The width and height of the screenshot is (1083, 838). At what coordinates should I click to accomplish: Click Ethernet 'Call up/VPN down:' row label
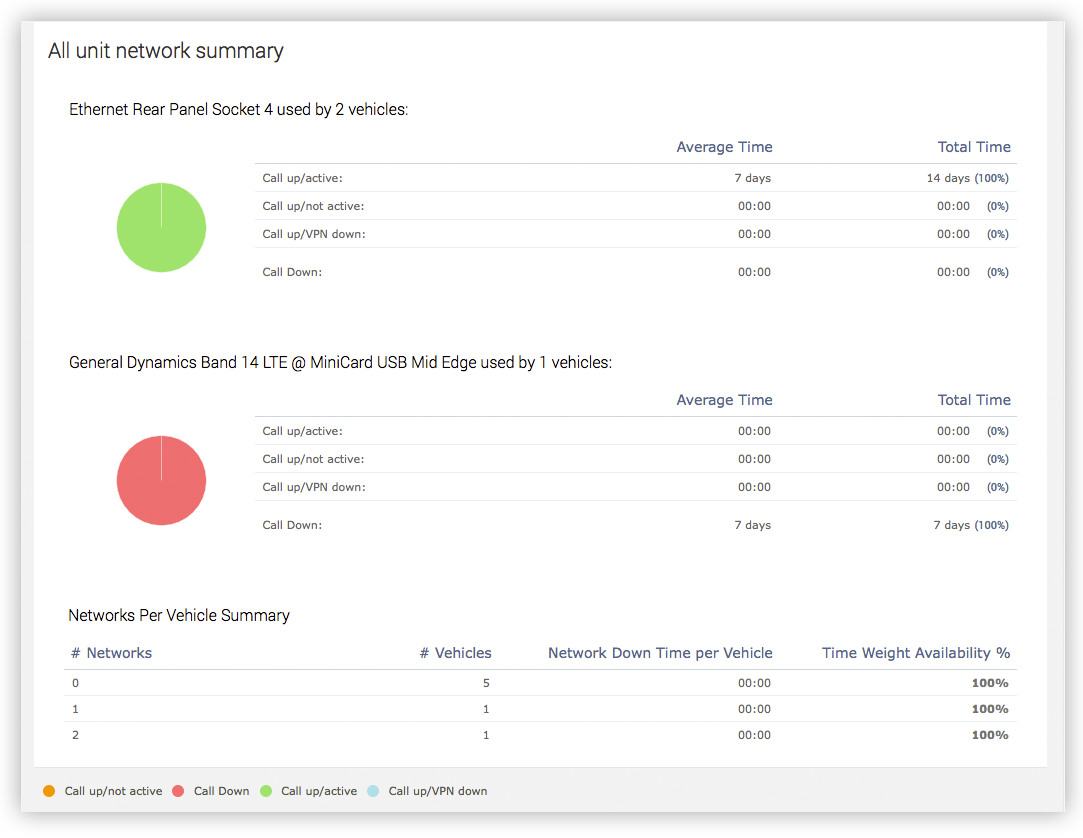coord(314,234)
